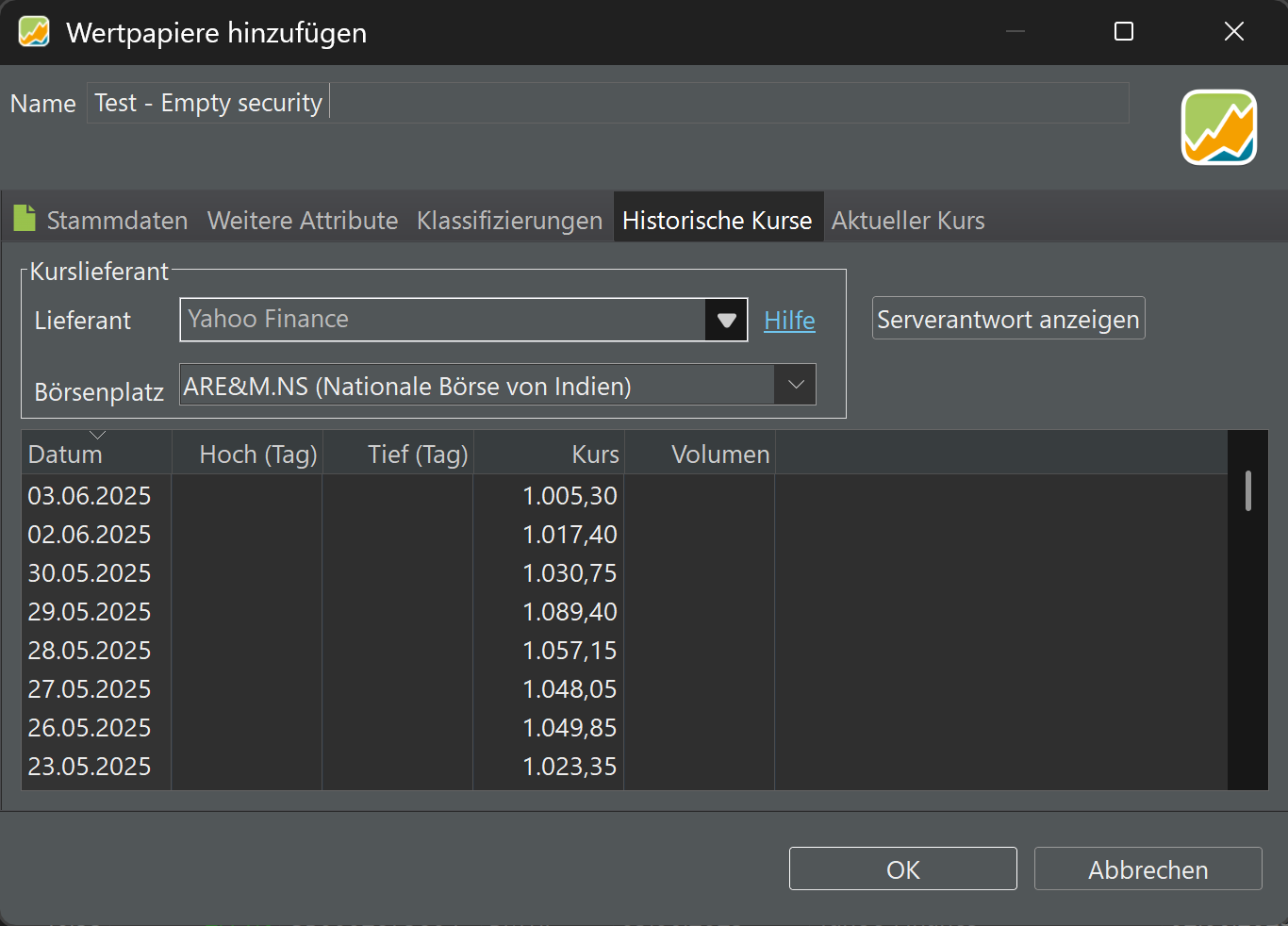The image size is (1288, 926).
Task: Switch to the Stammdaten tab
Action: point(117,220)
